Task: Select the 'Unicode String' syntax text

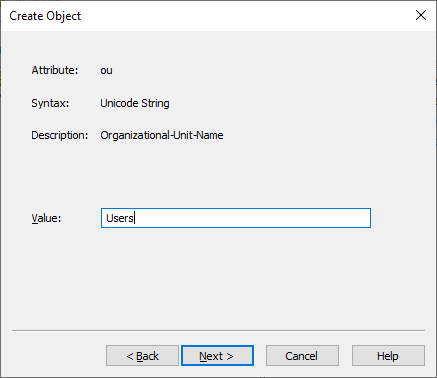Action: [x=135, y=103]
